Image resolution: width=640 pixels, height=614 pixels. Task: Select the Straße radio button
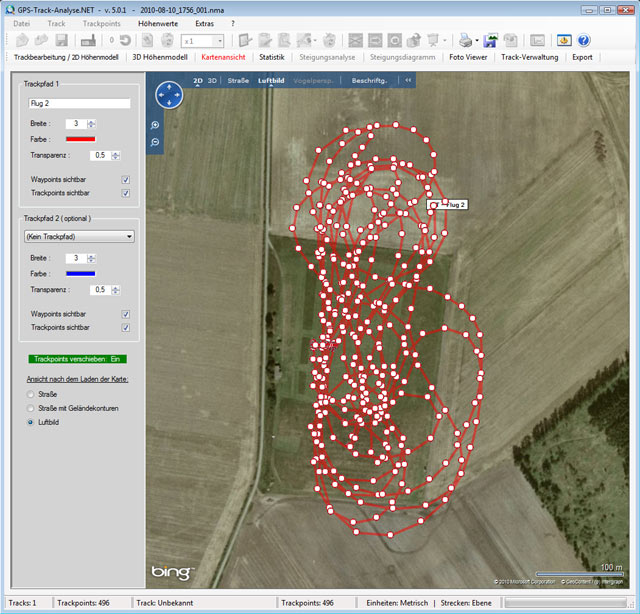click(x=30, y=394)
